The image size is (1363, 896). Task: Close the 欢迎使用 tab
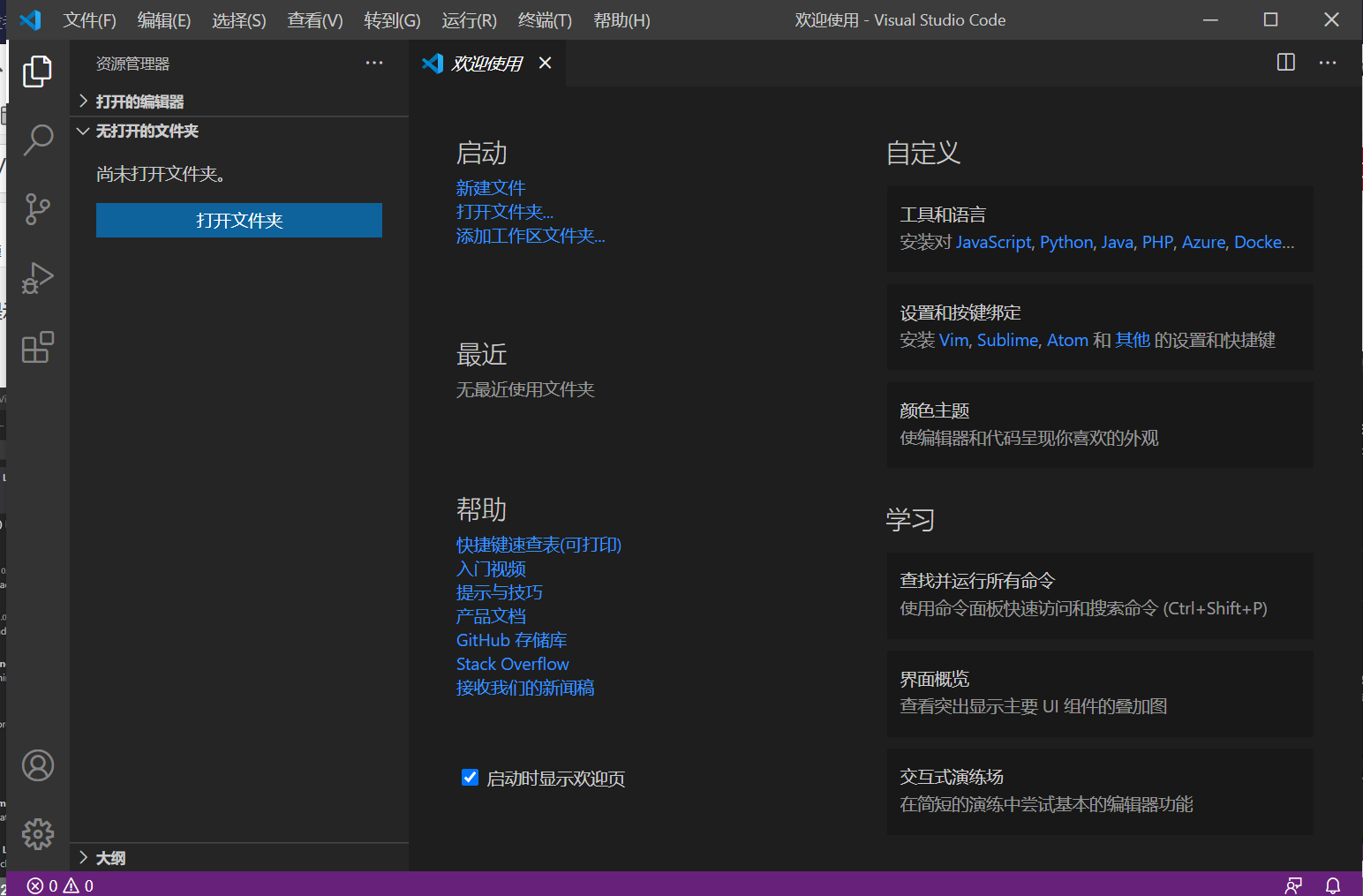pos(546,63)
